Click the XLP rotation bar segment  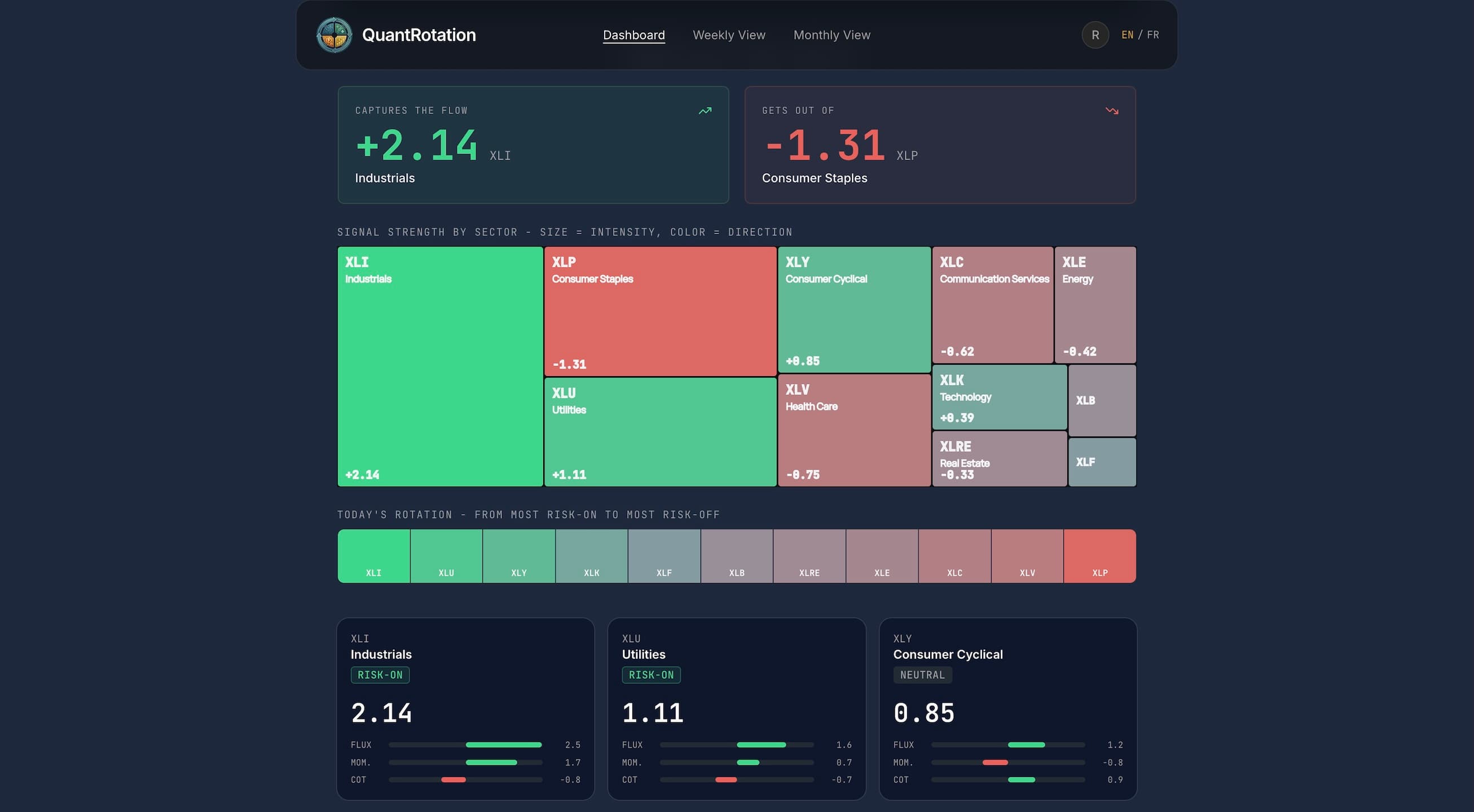(x=1100, y=556)
